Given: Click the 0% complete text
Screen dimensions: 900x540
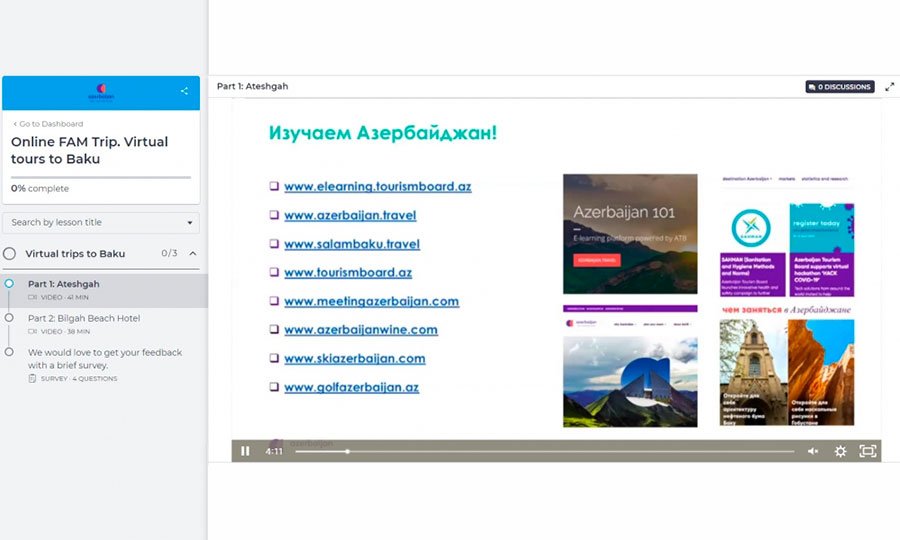Looking at the screenshot, I should click(x=40, y=188).
